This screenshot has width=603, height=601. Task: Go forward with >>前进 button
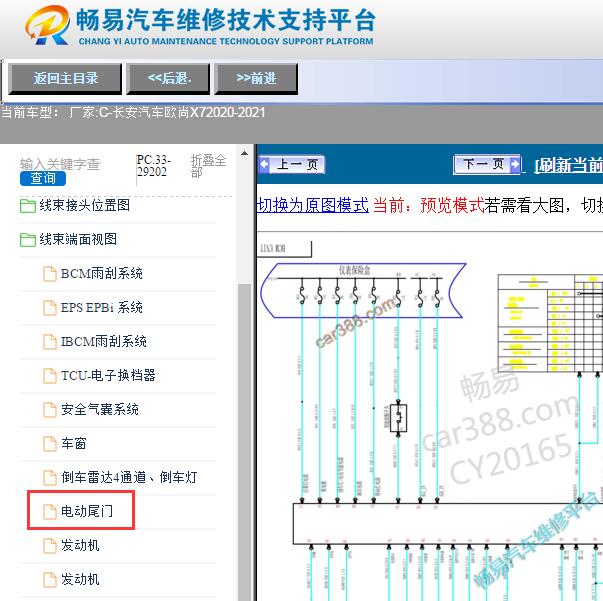coord(256,79)
